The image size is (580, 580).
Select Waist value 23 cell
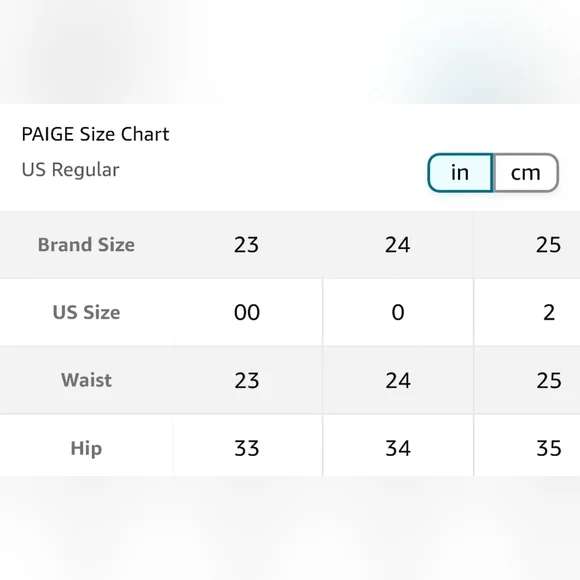247,380
